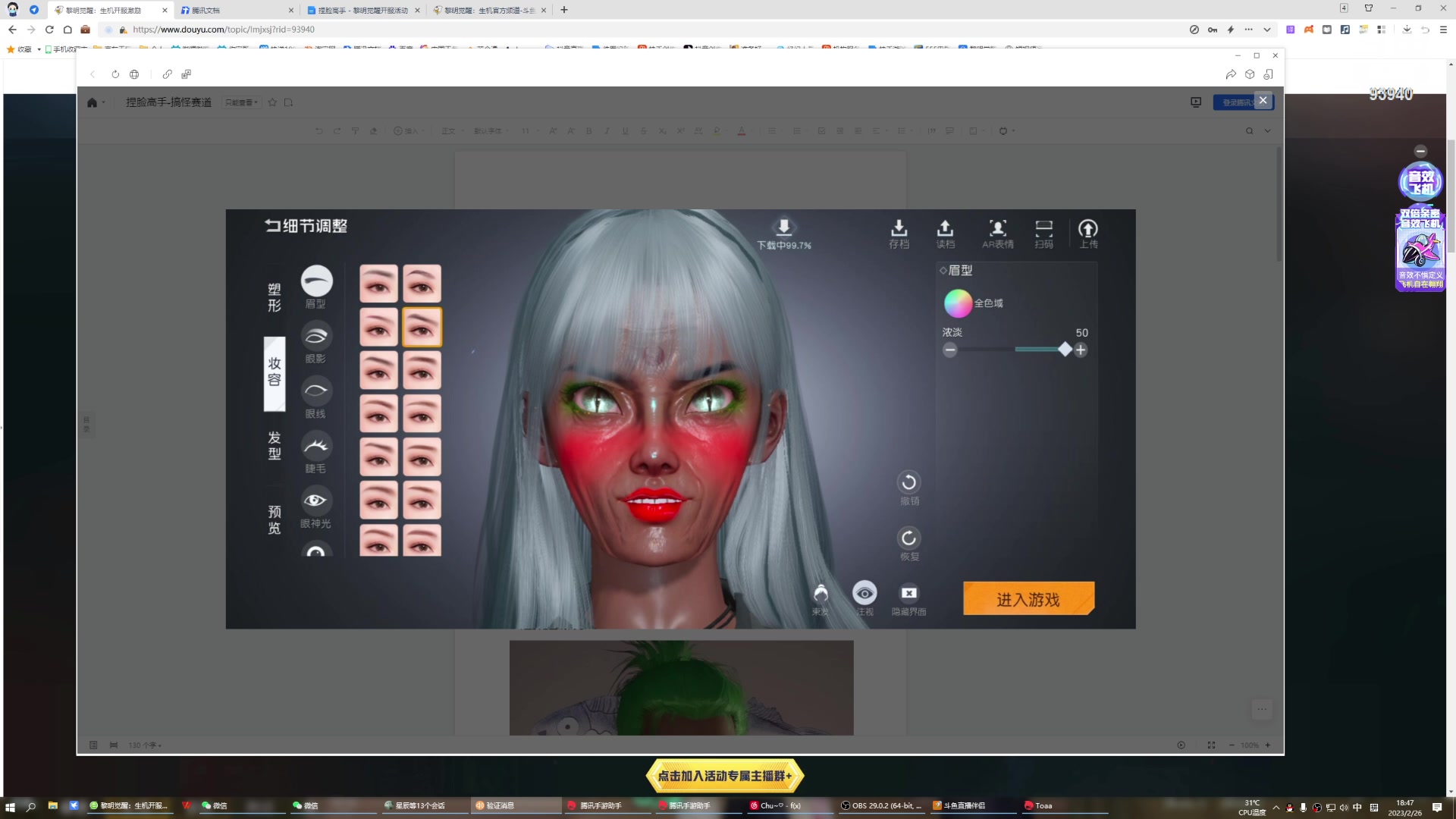Star the document 捏脸高手-搞怪赛道
This screenshot has width=1456, height=819.
(x=272, y=102)
